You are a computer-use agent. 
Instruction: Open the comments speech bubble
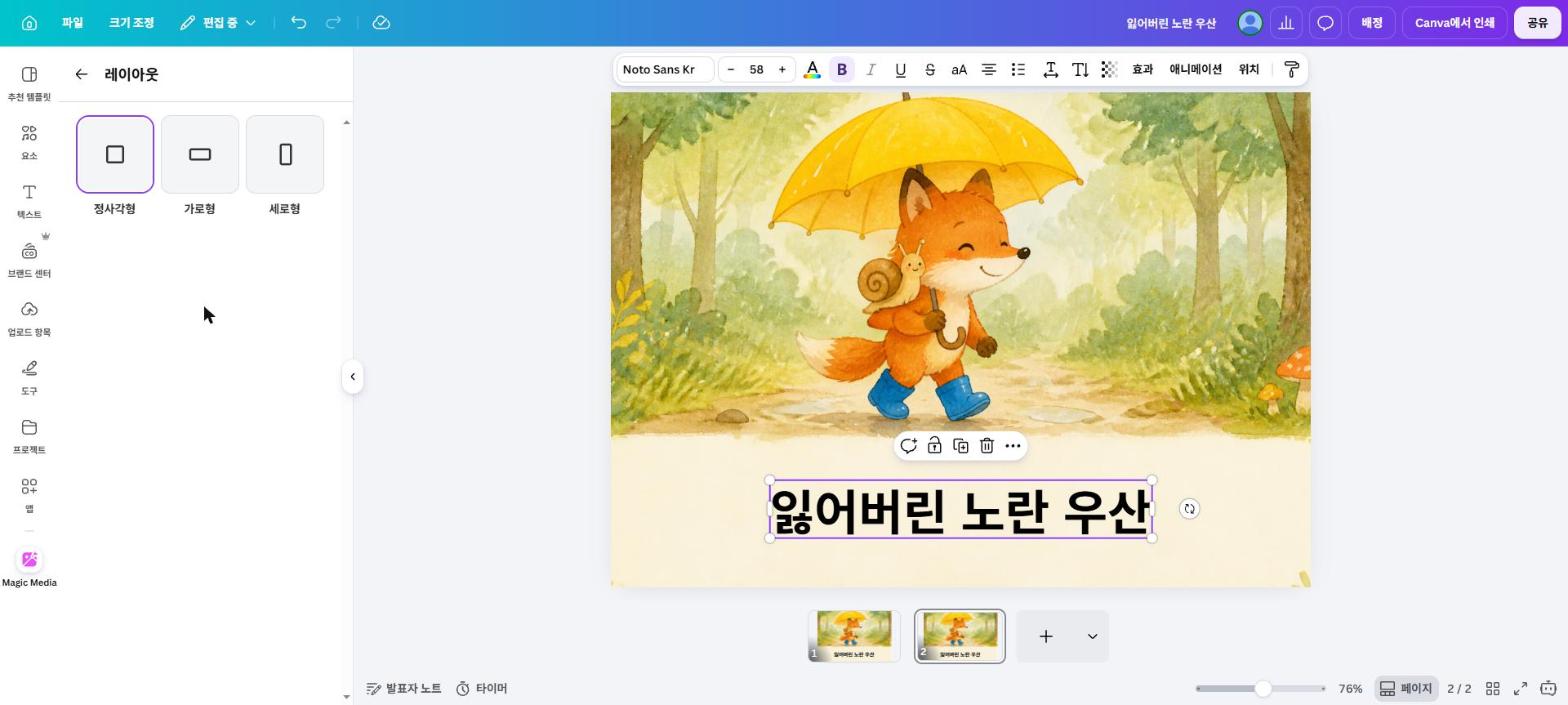click(x=1325, y=23)
